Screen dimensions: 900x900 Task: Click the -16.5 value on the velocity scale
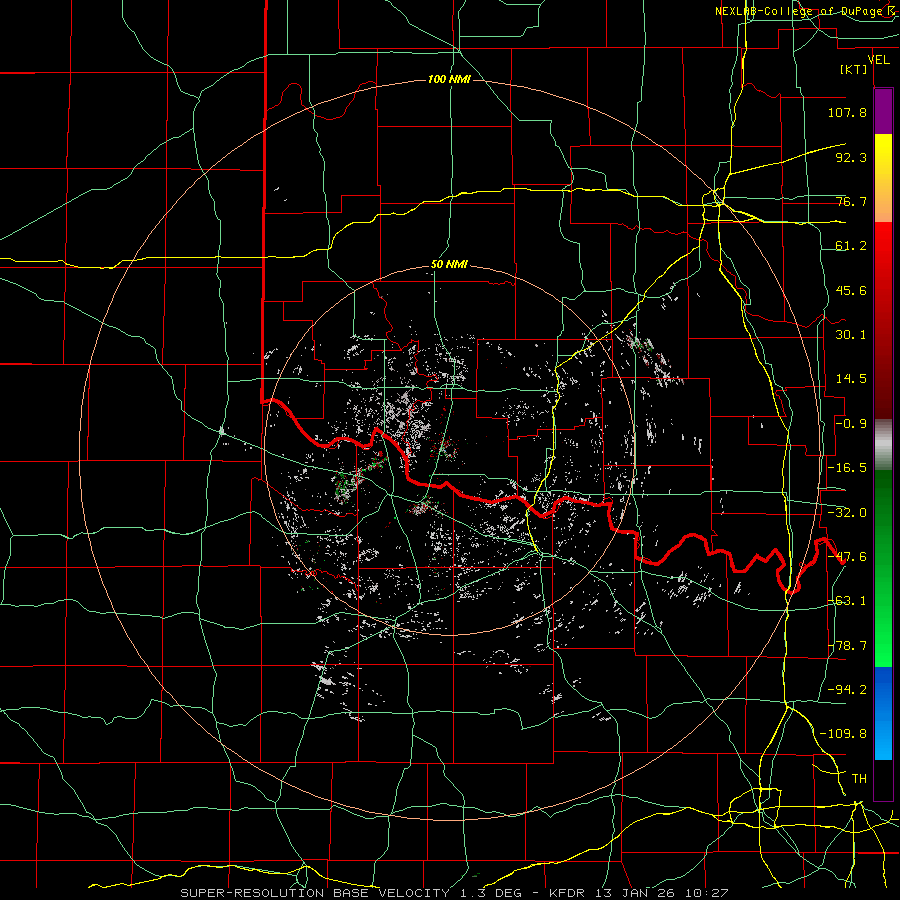click(847, 468)
